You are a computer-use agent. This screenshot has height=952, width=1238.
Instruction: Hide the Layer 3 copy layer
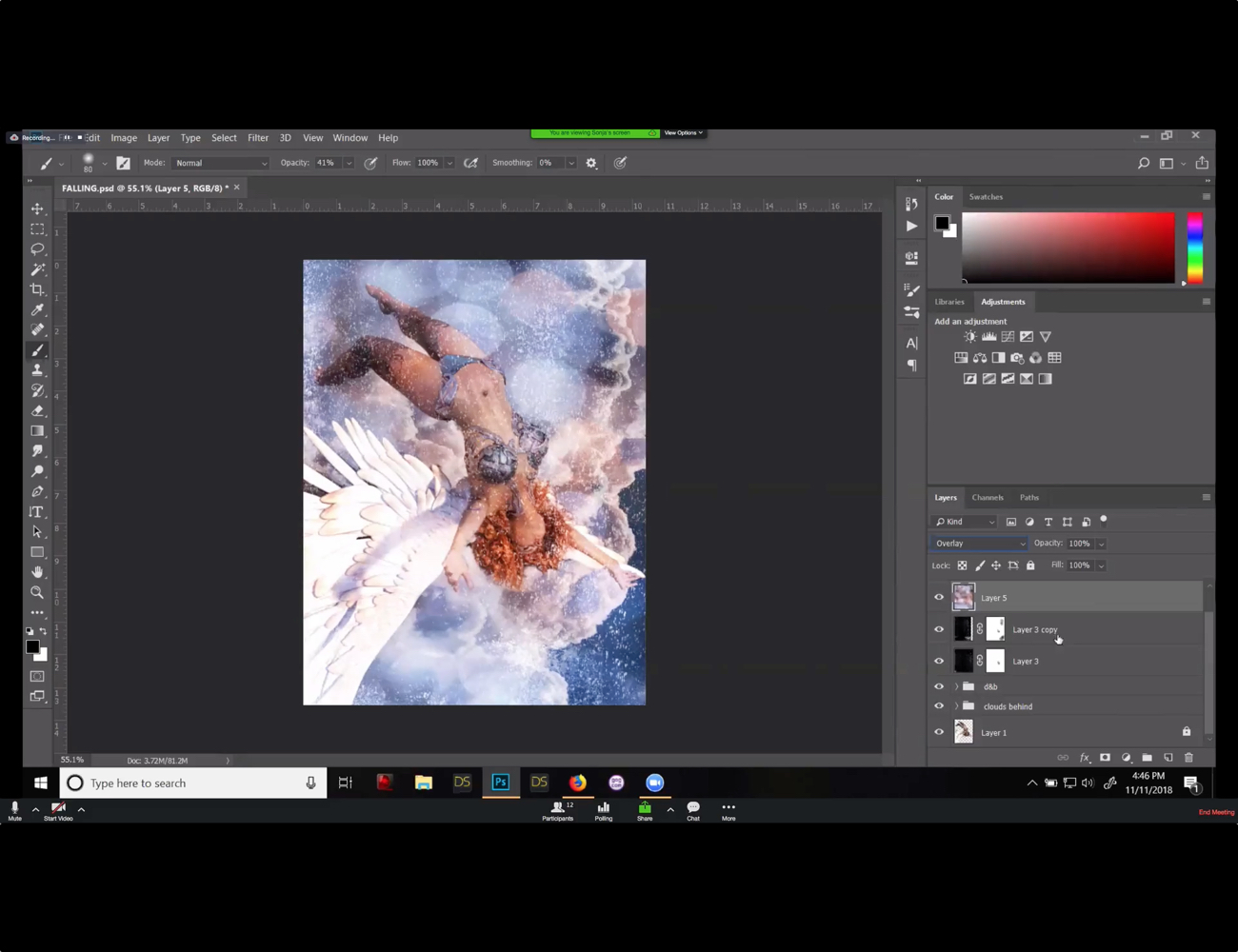tap(939, 629)
